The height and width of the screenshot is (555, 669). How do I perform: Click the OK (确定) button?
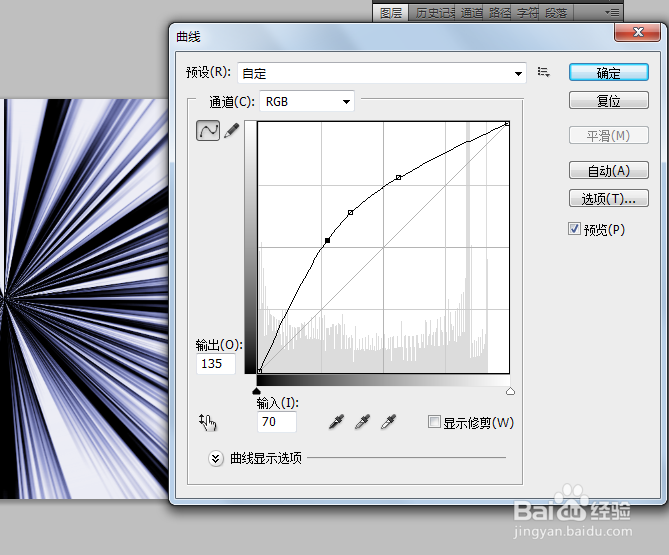click(609, 73)
